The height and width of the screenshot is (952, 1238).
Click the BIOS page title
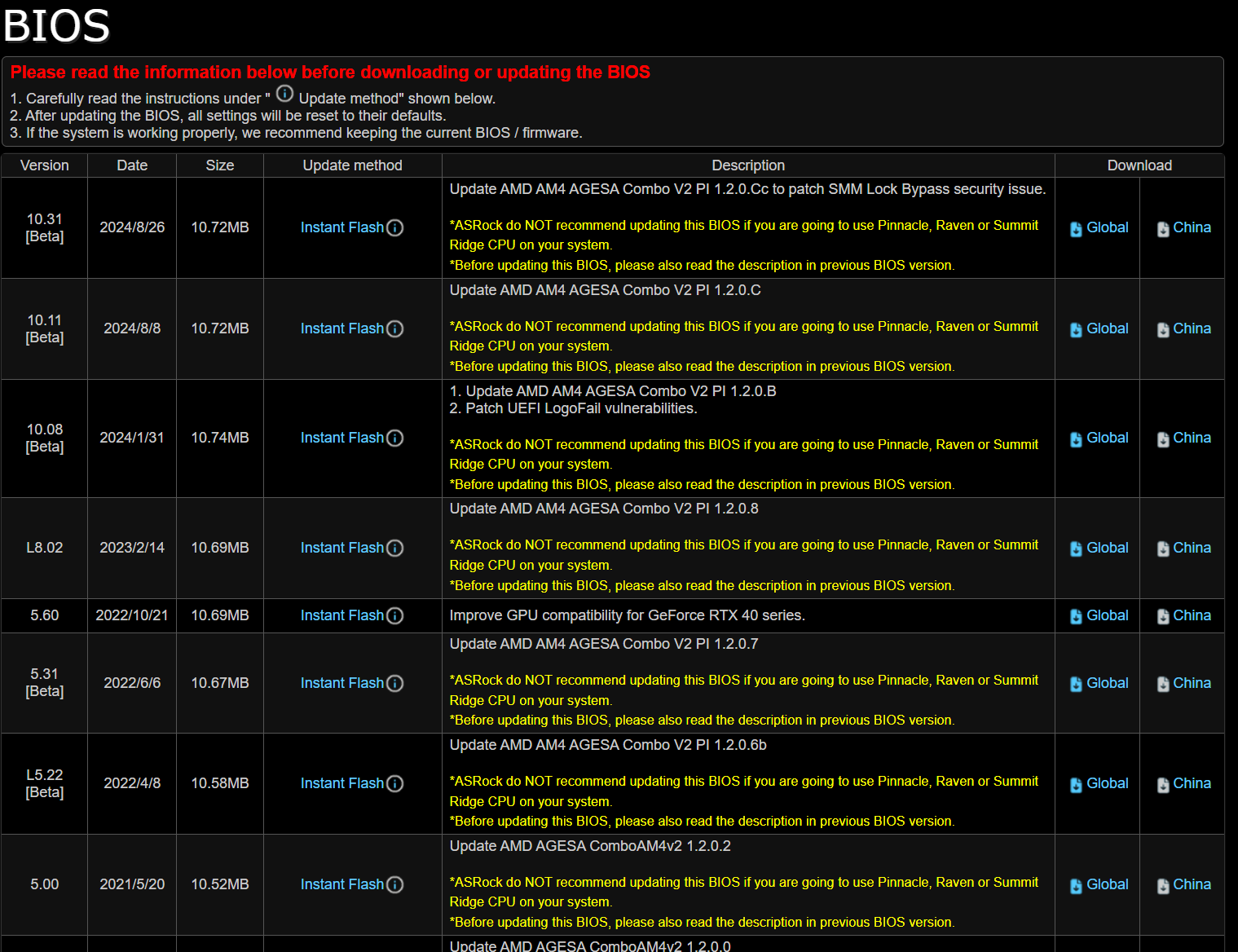point(56,25)
